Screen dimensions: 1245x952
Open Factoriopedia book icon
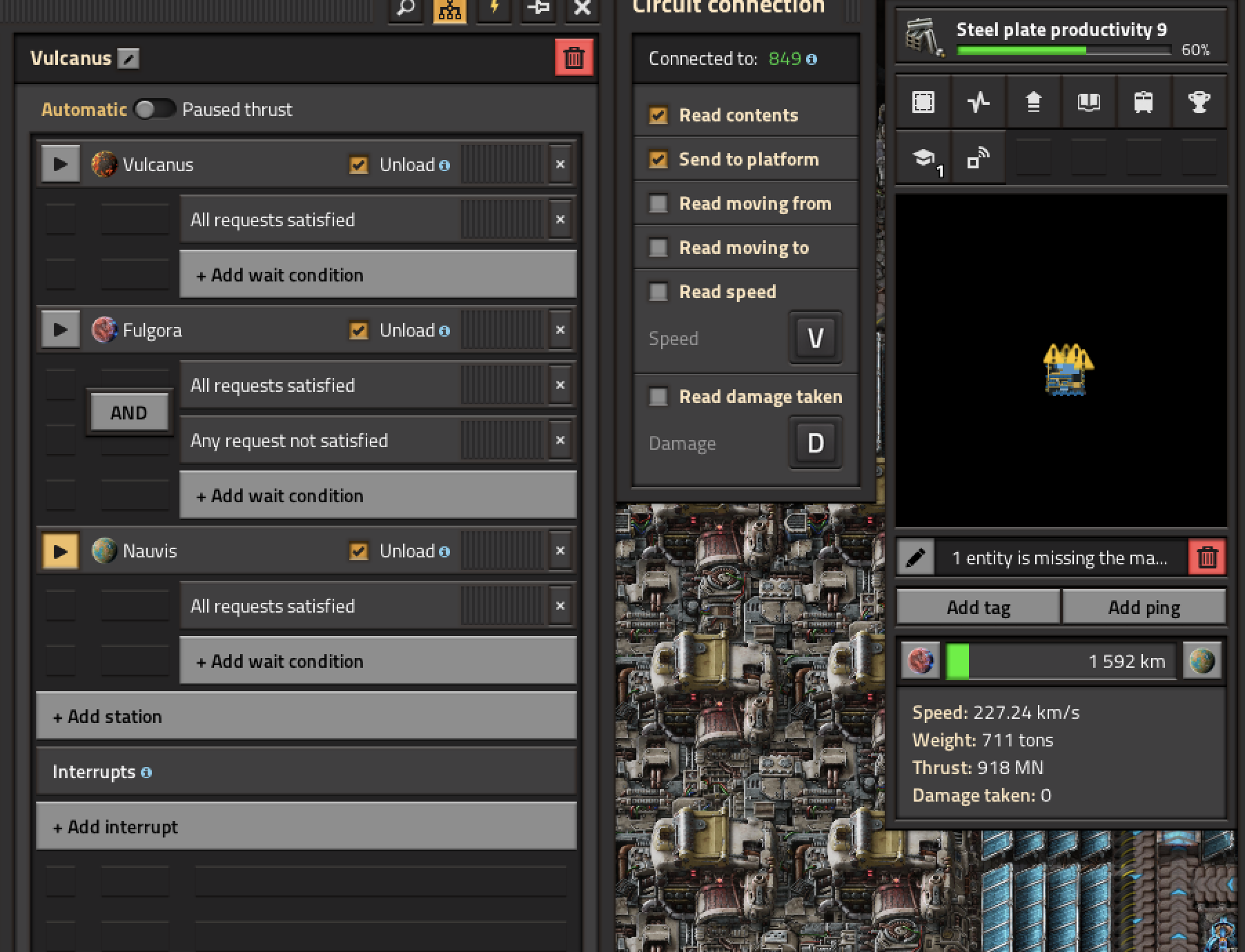[x=1088, y=102]
